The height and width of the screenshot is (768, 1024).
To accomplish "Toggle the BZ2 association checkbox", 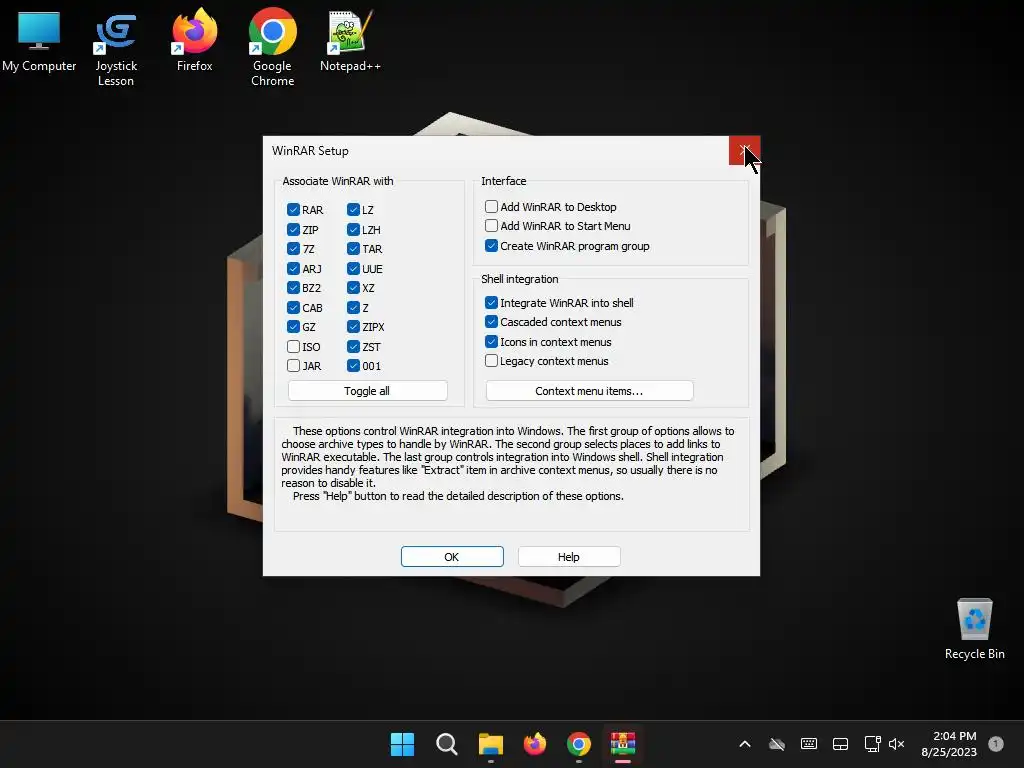I will pos(293,287).
